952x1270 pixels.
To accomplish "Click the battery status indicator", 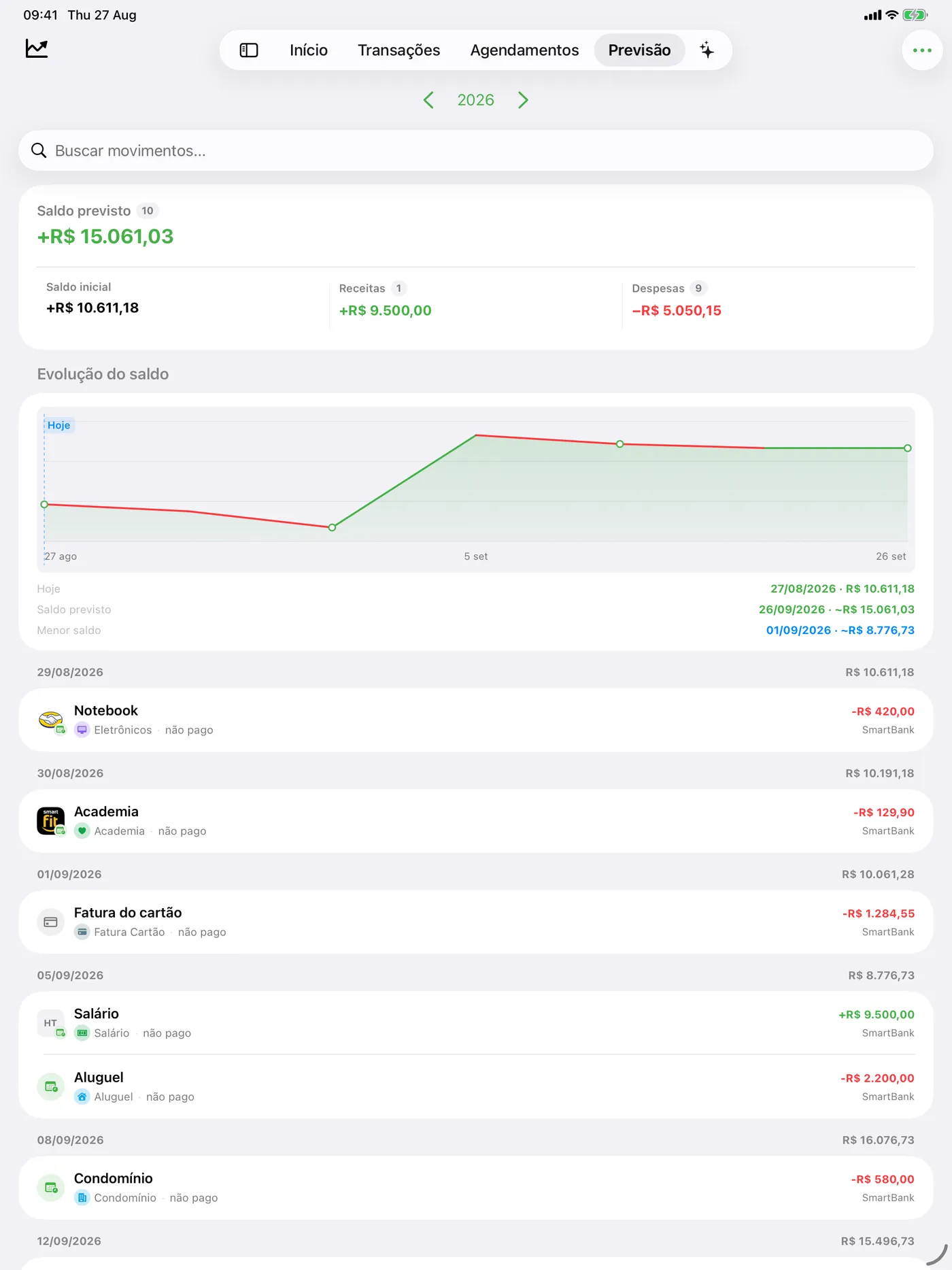I will [915, 15].
